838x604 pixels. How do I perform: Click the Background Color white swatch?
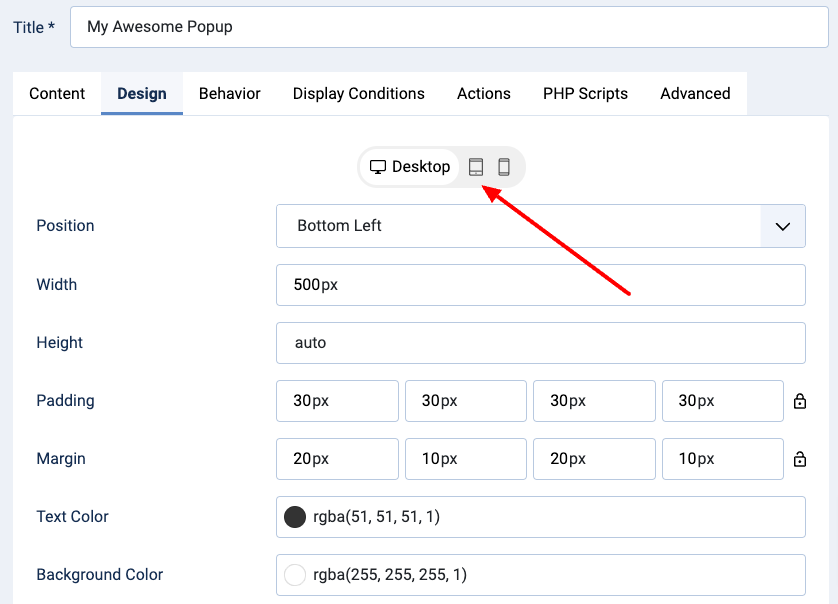(x=294, y=575)
